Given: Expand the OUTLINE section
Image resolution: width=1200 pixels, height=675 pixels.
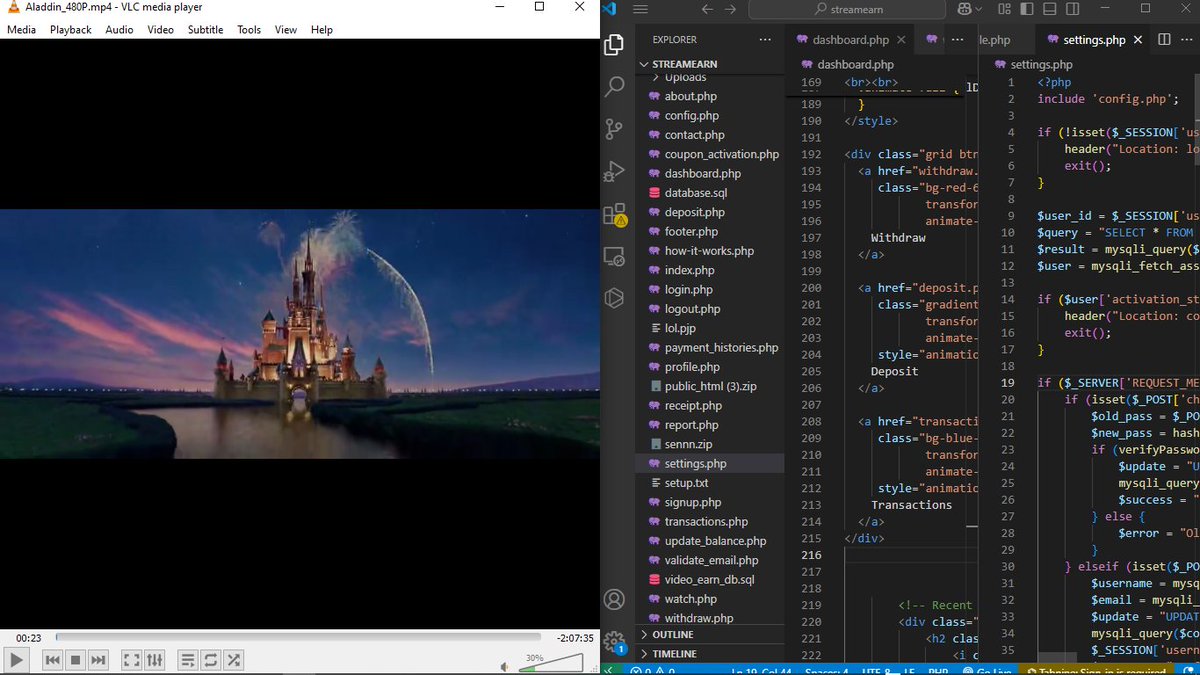Looking at the screenshot, I should click(x=710, y=635).
